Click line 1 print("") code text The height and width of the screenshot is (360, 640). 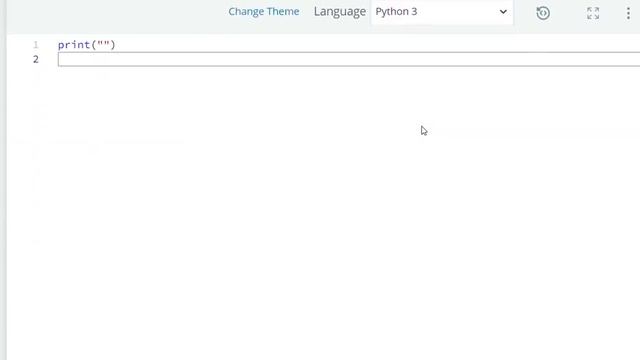tap(87, 44)
